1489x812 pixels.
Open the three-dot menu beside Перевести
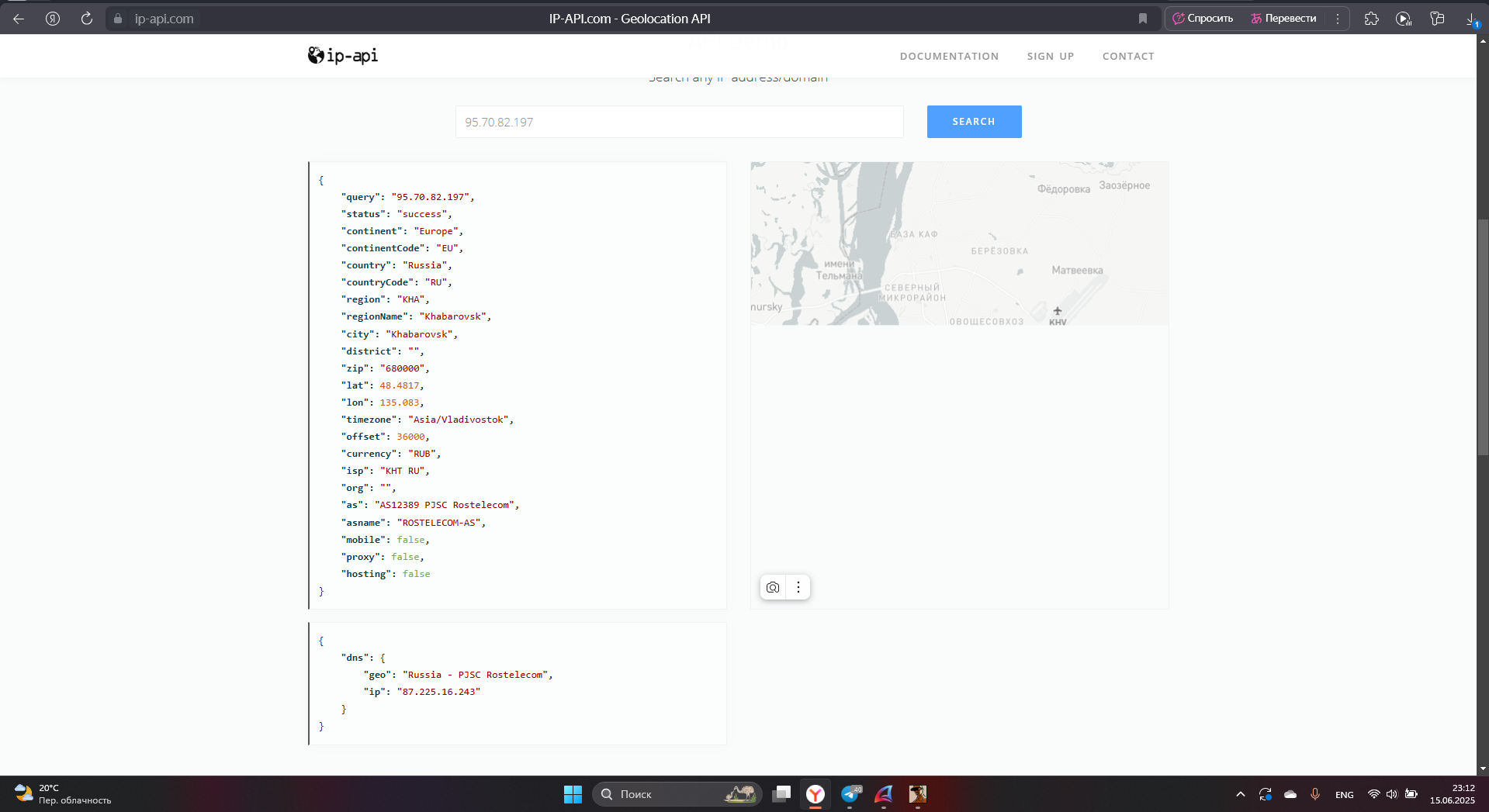pos(1338,19)
